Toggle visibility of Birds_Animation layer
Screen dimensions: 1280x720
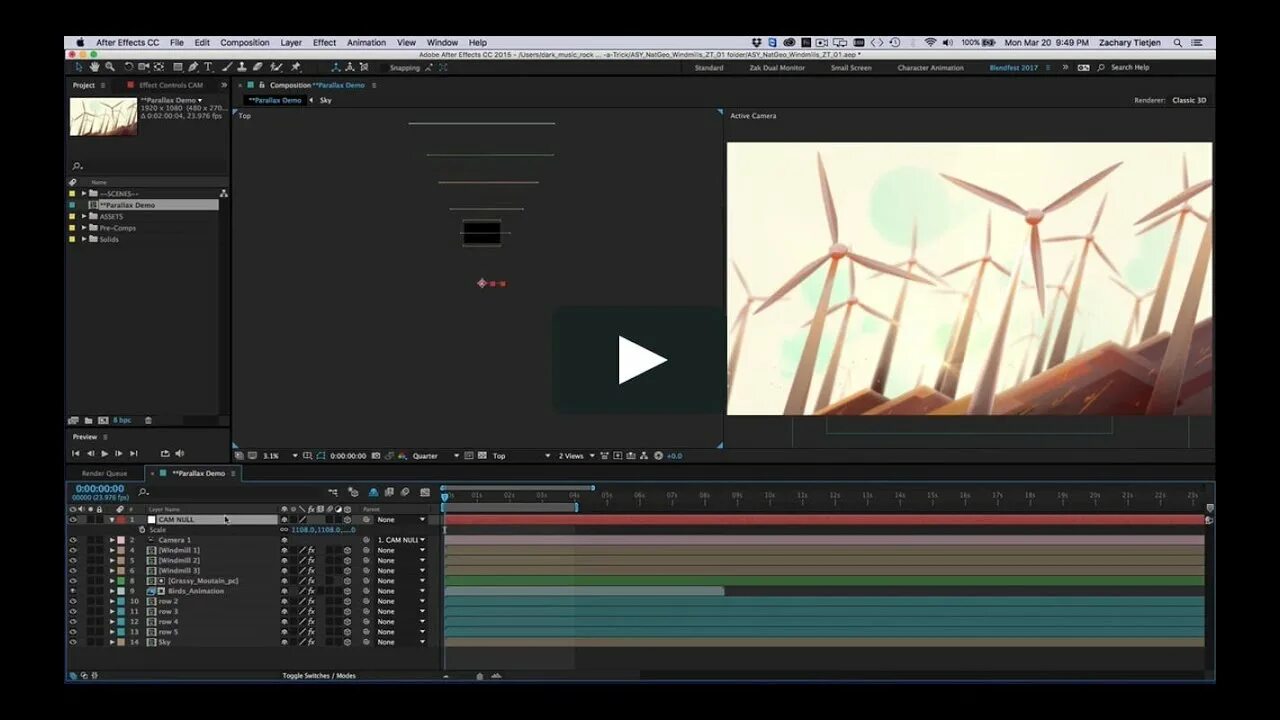(x=72, y=591)
